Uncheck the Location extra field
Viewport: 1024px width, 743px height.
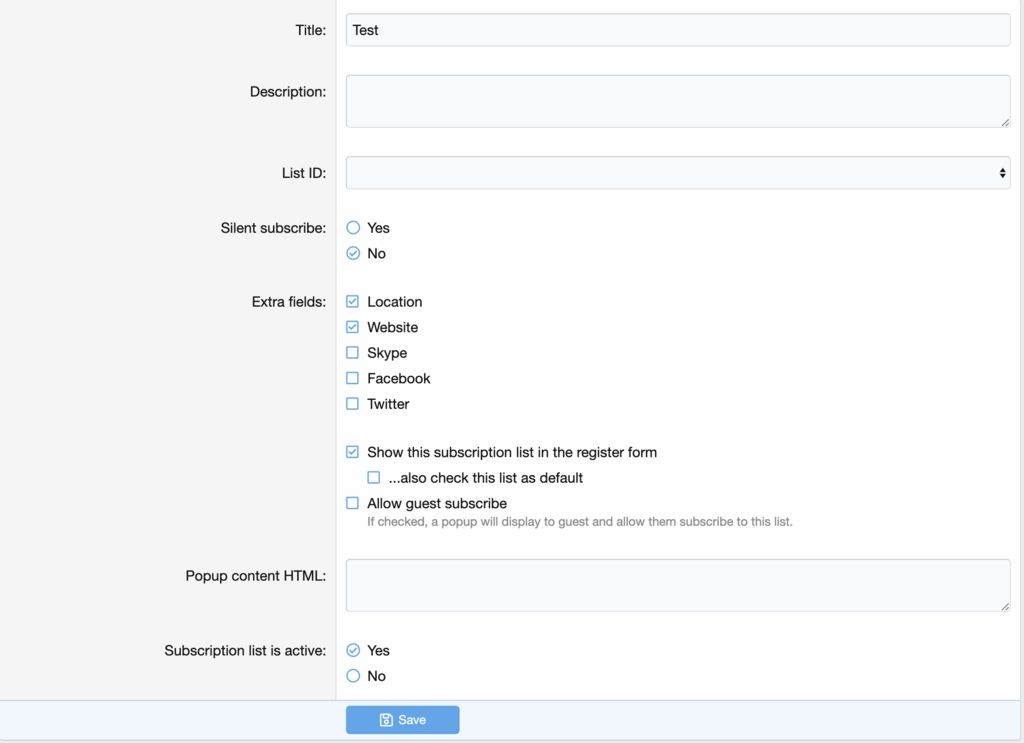pos(352,301)
